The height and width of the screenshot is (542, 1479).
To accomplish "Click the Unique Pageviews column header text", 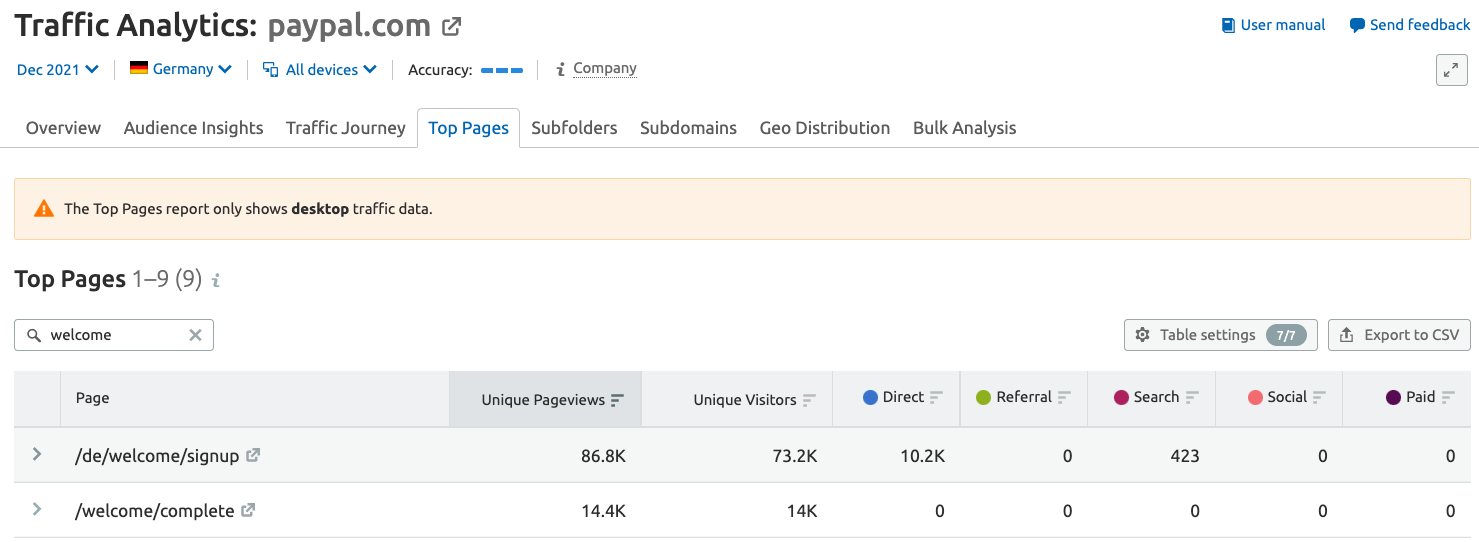I will (x=543, y=400).
